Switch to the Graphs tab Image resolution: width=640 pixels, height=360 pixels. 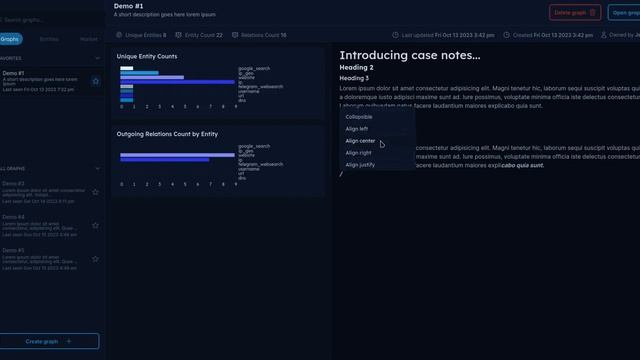[10, 39]
